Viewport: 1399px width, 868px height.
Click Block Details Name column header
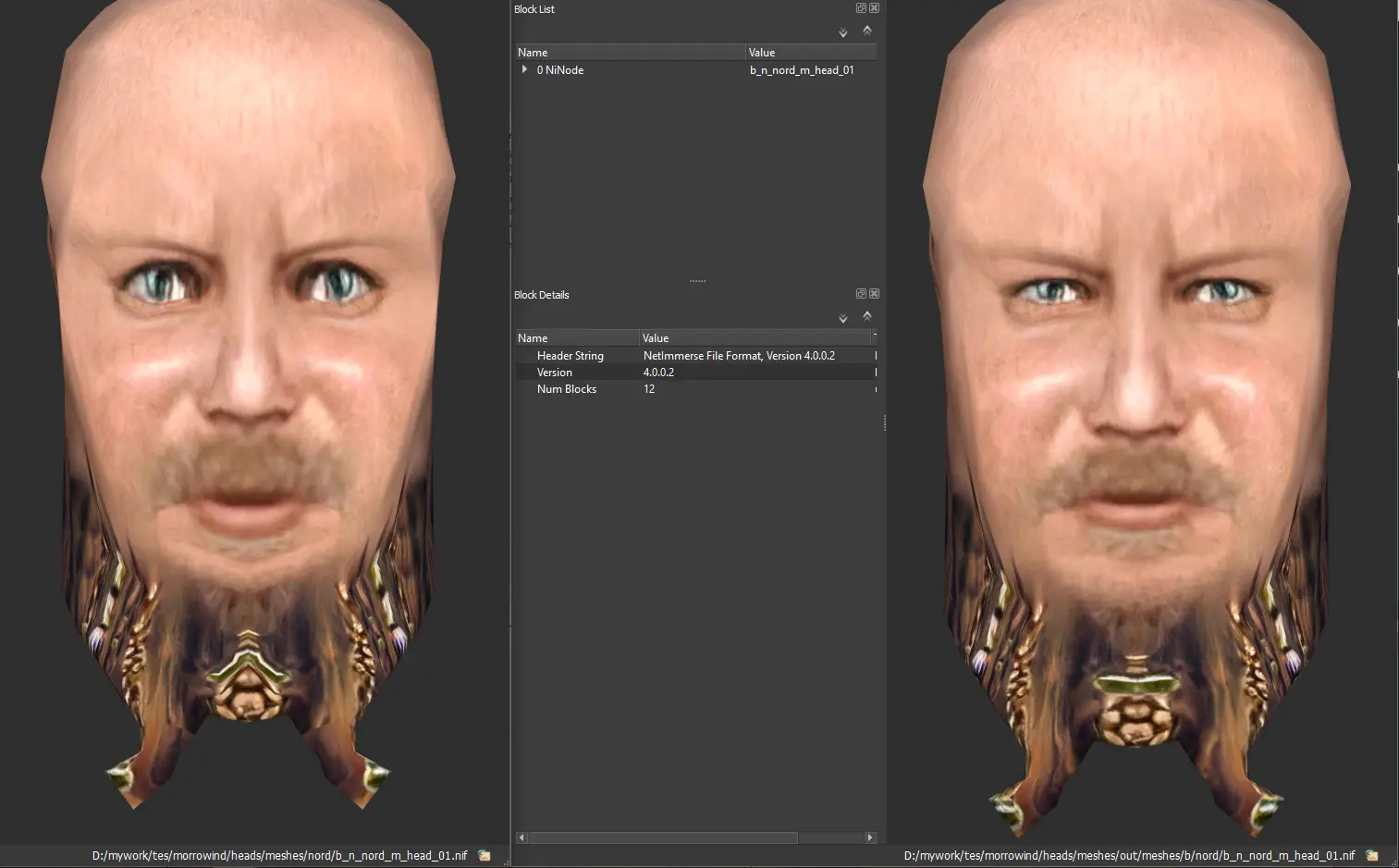[x=577, y=338]
